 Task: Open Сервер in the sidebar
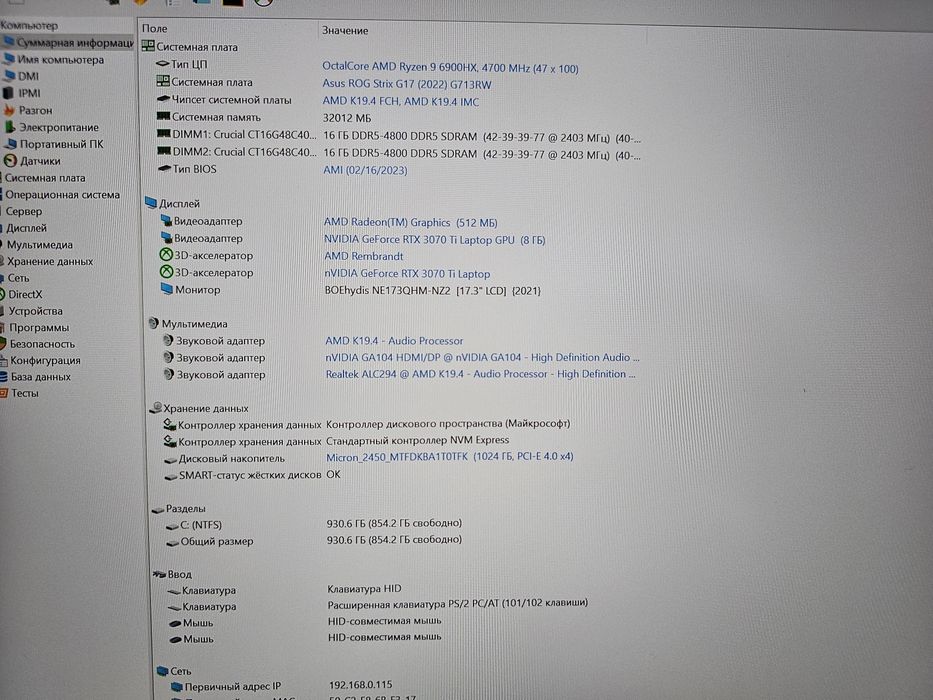click(24, 211)
